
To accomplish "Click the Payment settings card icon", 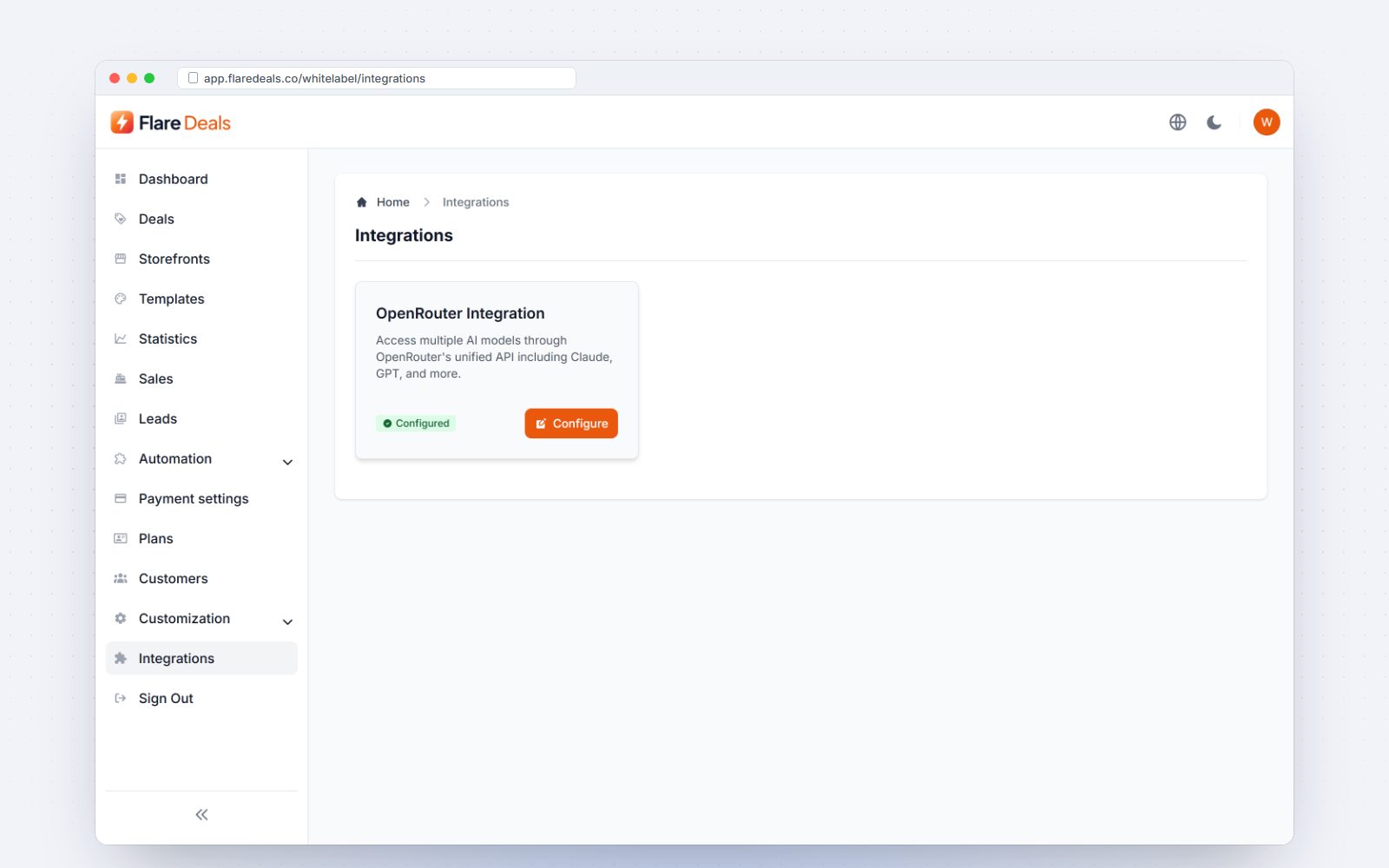I will coord(121,498).
